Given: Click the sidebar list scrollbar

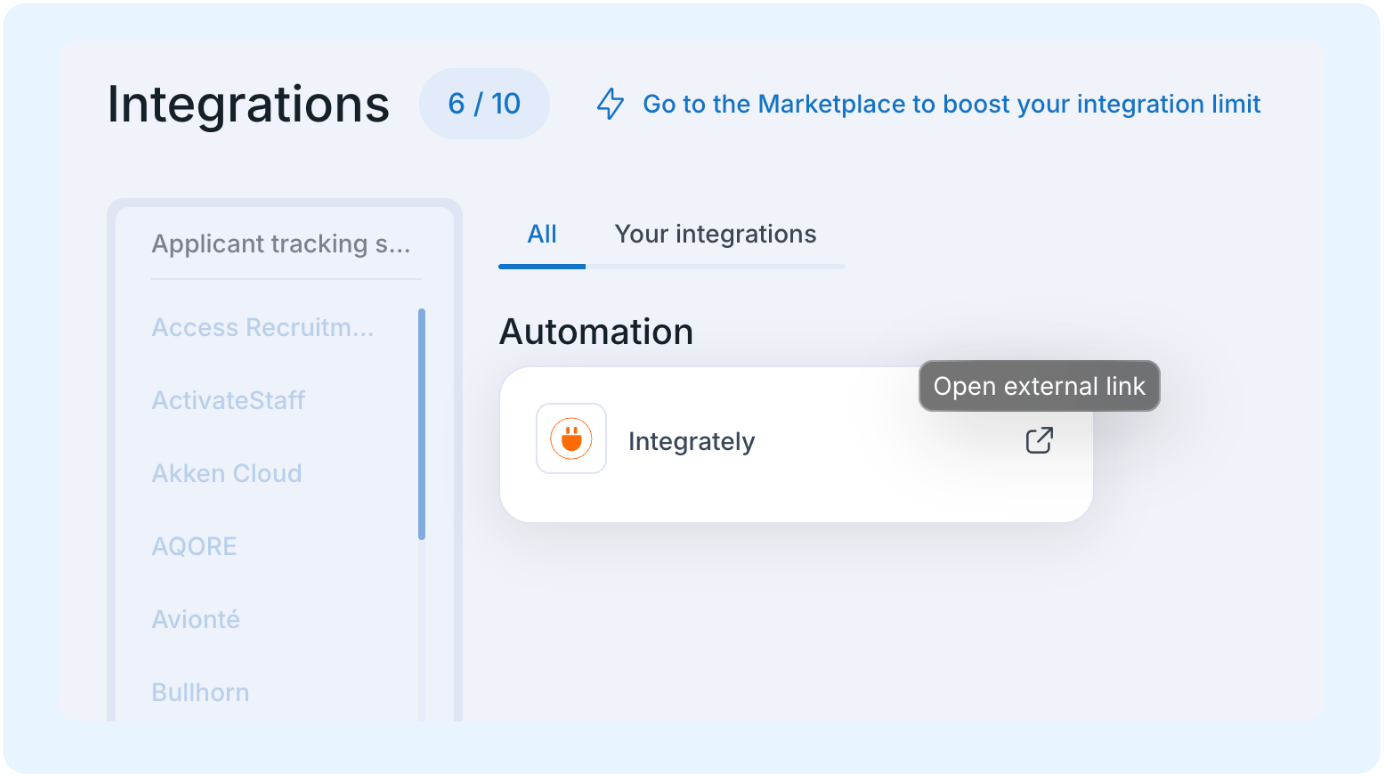Looking at the screenshot, I should (421, 424).
